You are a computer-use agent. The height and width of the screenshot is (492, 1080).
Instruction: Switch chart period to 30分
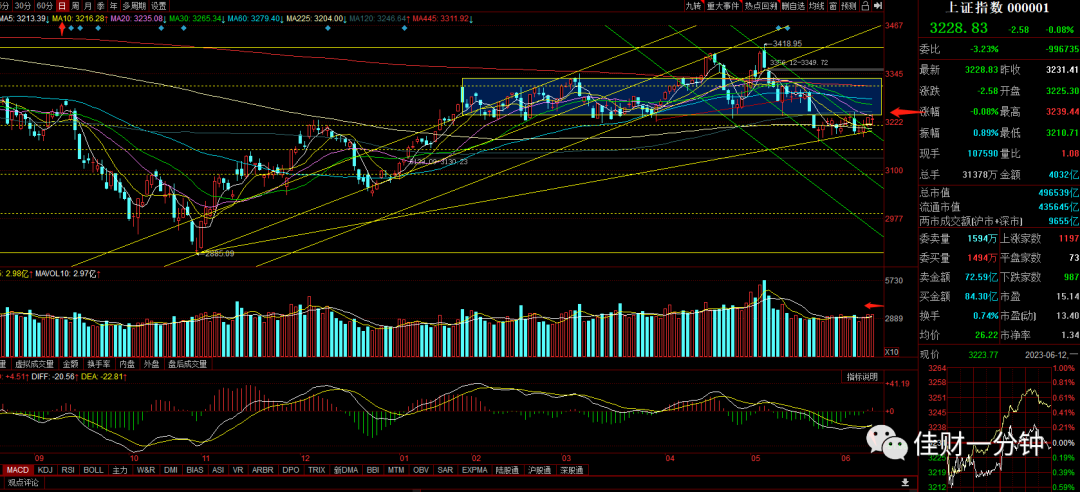coord(23,6)
